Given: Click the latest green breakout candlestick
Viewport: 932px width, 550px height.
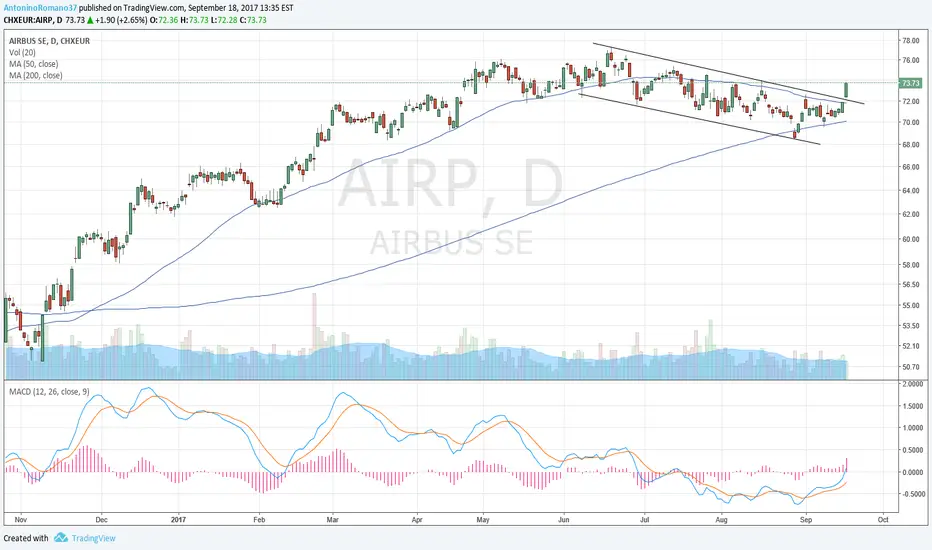Looking at the screenshot, I should coord(846,90).
